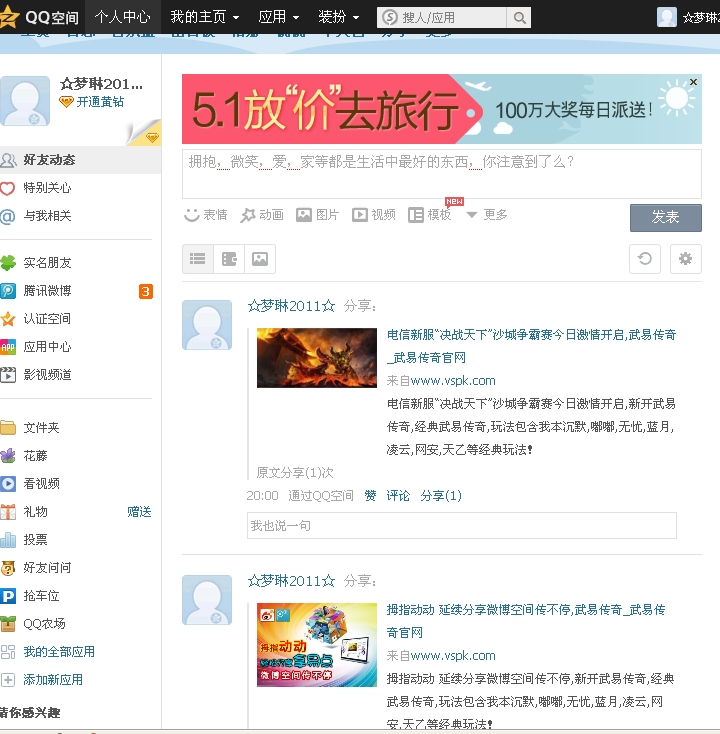Open 影视频道 film icon
Screen dimensions: 720x734
8,374
